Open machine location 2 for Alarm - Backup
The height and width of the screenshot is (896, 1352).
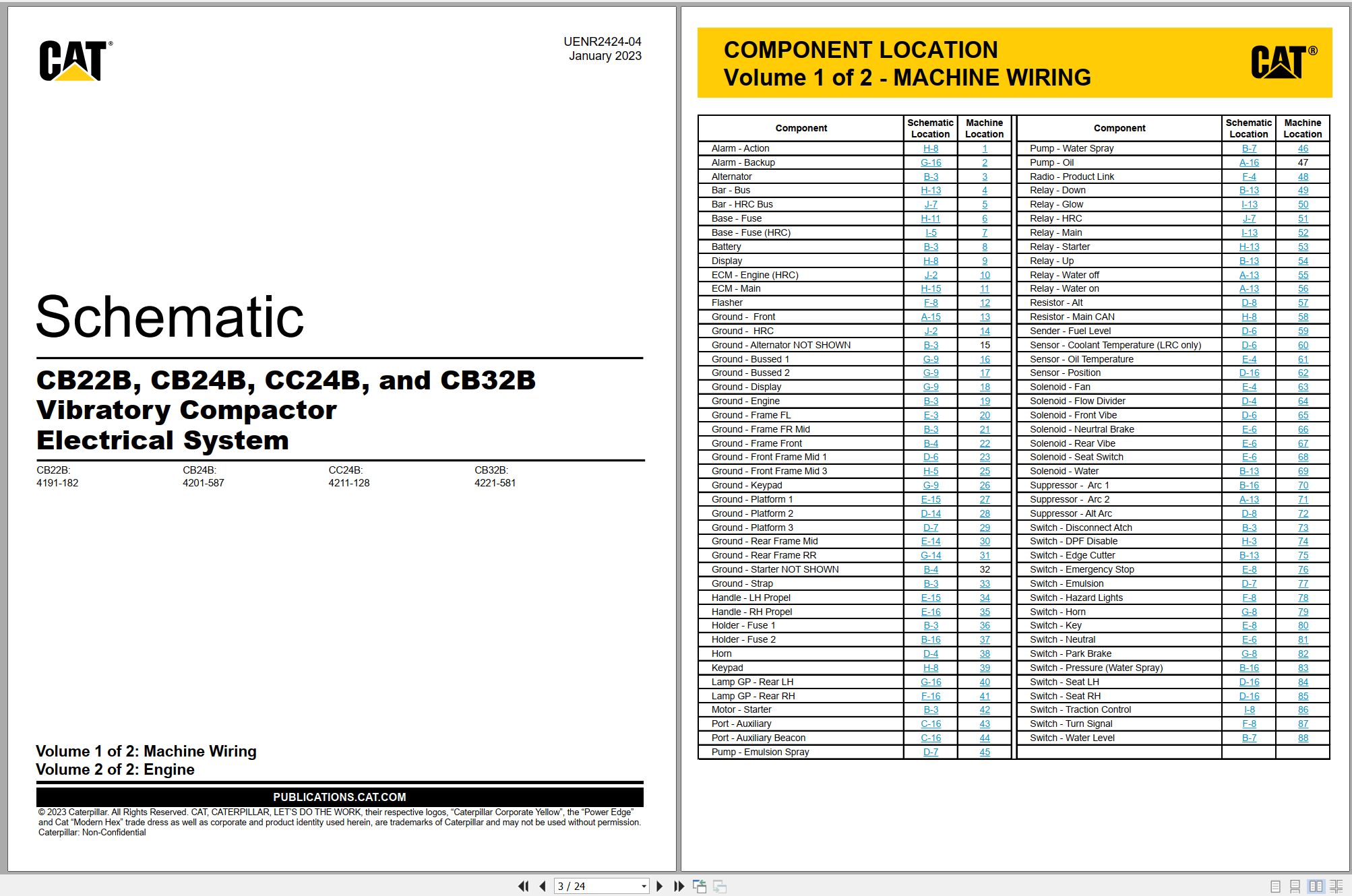pyautogui.click(x=985, y=163)
